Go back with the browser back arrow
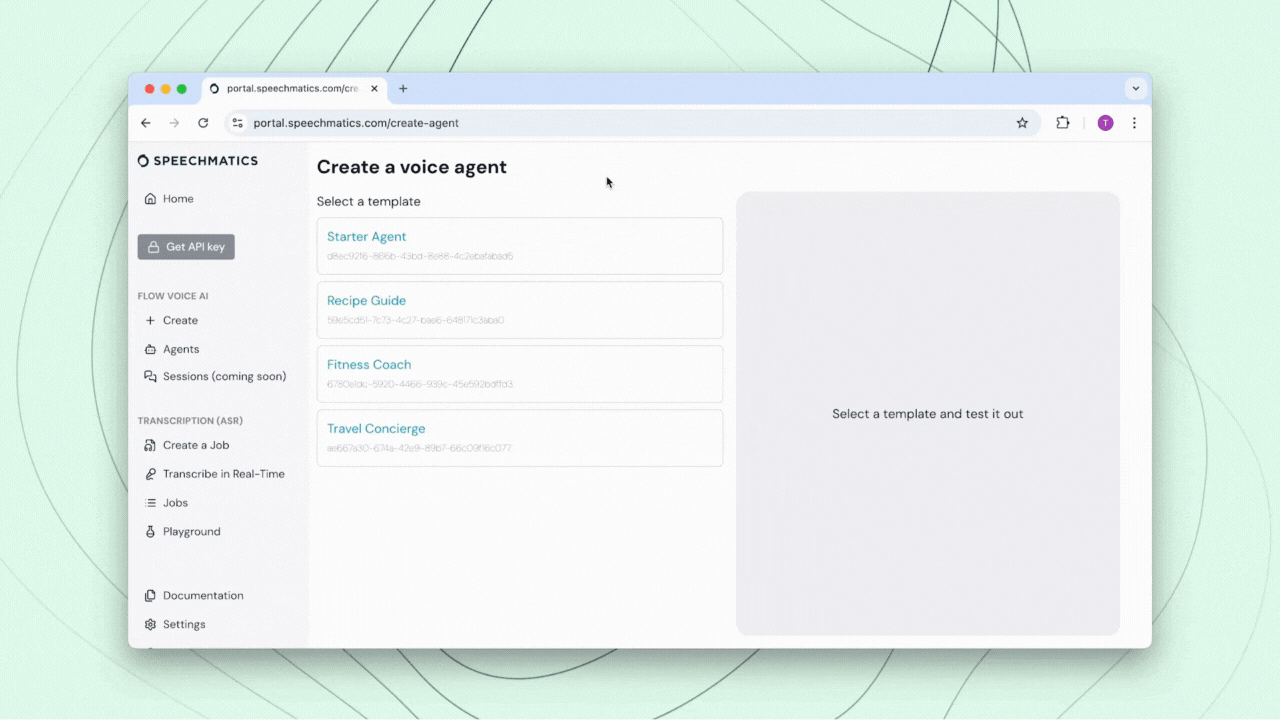 tap(146, 123)
